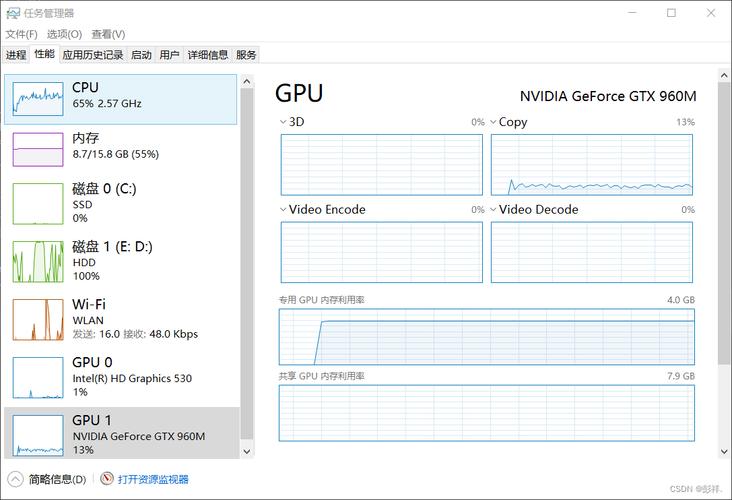Click 'Intel(R) HD Graphics 530' text
Viewport: 732px width, 500px height.
click(x=132, y=378)
